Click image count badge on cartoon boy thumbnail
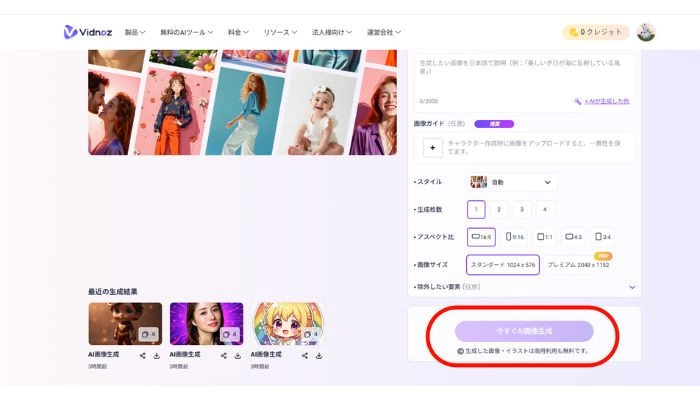700x400 pixels. click(x=148, y=334)
